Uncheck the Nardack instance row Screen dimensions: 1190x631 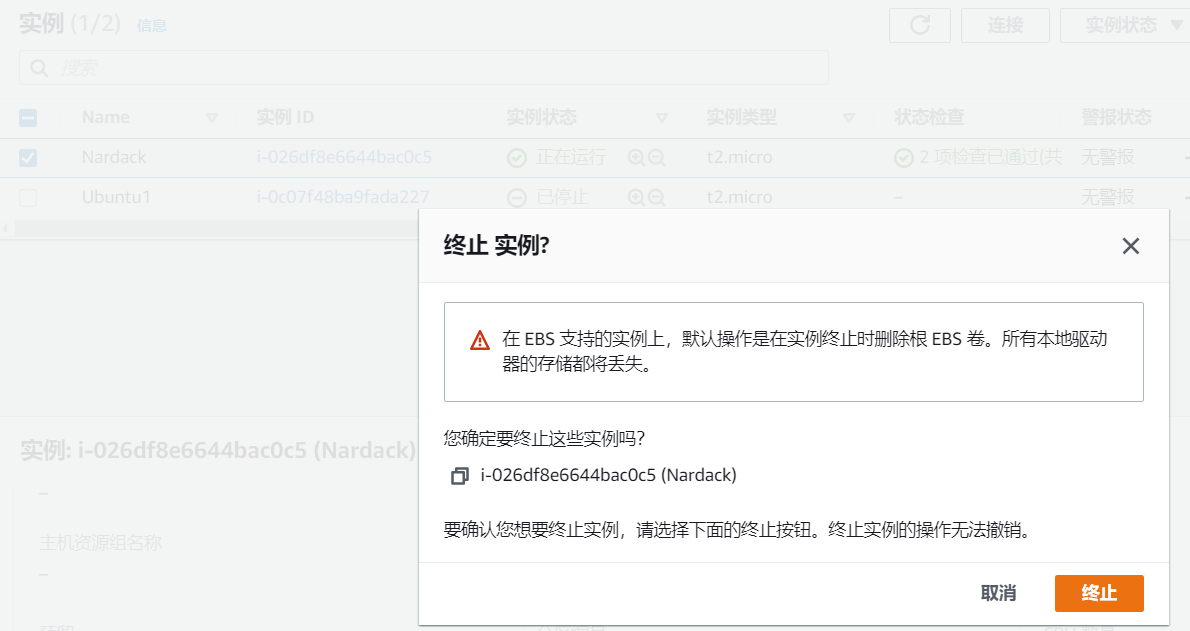pyautogui.click(x=28, y=157)
